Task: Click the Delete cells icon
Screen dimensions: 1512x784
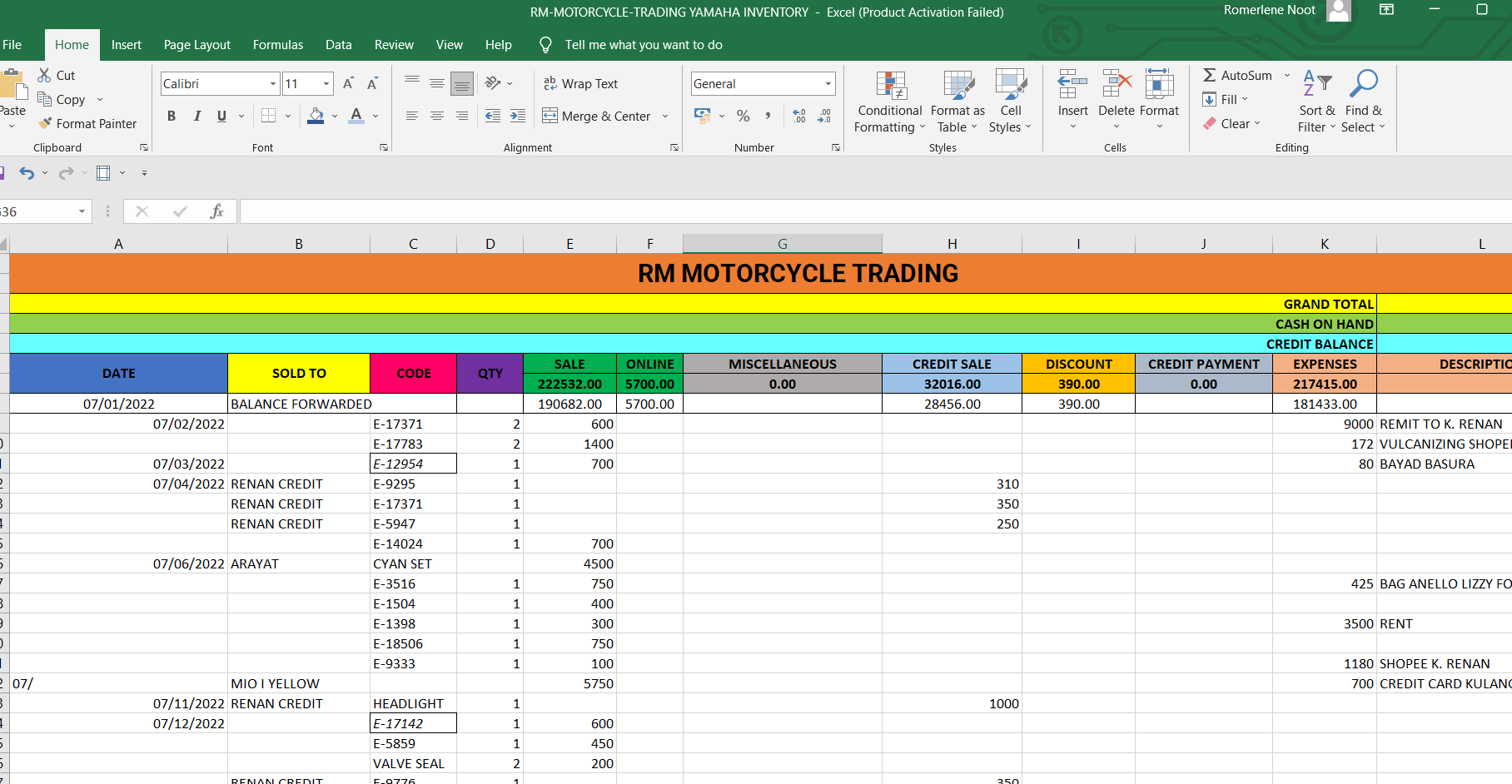Action: [1117, 84]
